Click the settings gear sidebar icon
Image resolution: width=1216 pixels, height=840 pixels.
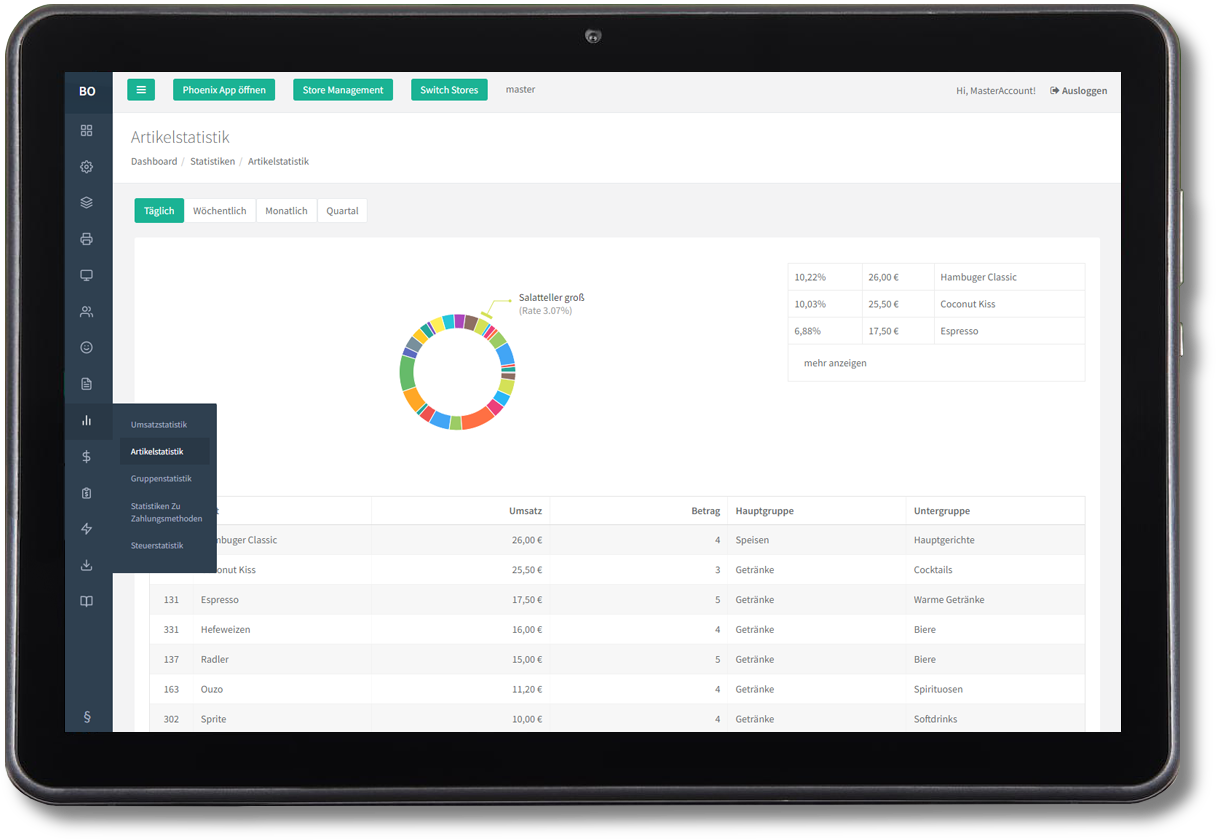(x=87, y=167)
